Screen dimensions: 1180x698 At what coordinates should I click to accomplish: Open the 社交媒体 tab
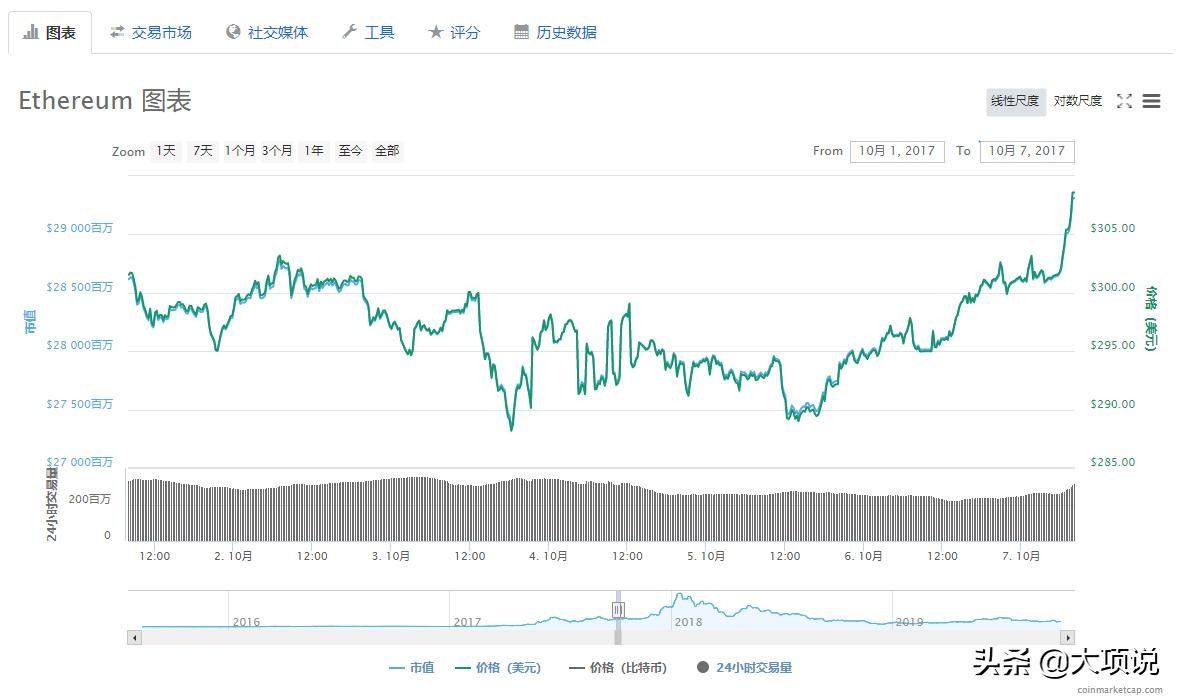[267, 32]
